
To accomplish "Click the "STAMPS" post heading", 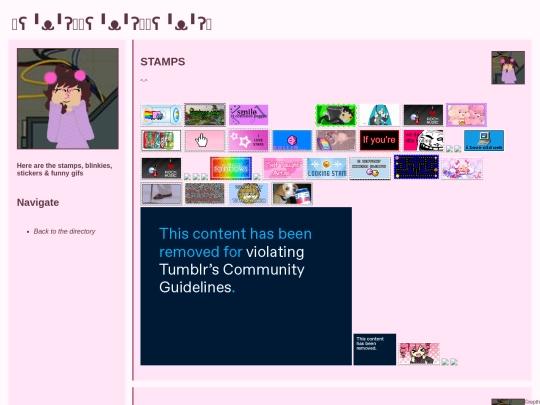I will (x=163, y=62).
